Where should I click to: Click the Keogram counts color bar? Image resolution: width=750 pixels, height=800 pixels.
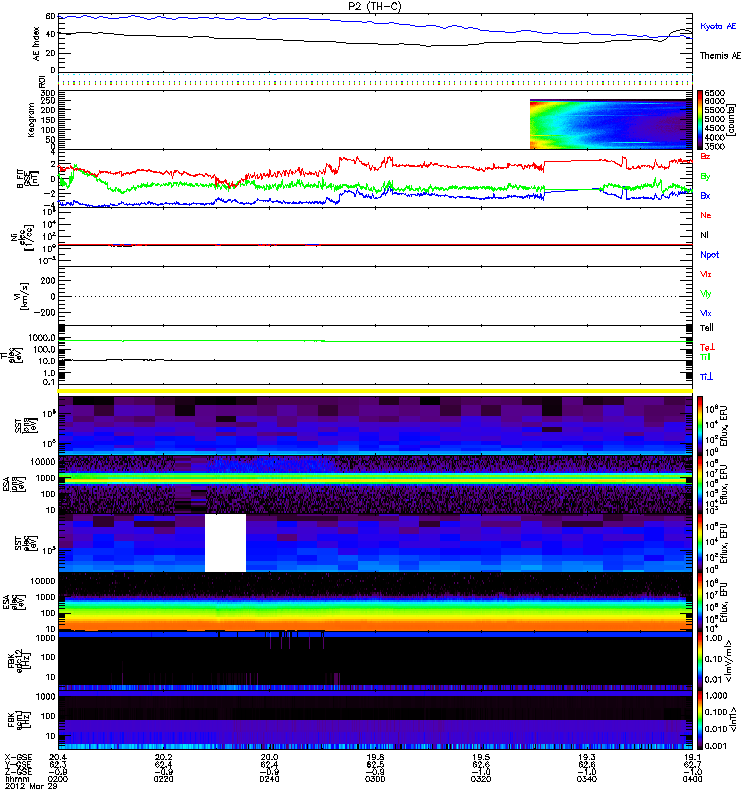pyautogui.click(x=700, y=120)
